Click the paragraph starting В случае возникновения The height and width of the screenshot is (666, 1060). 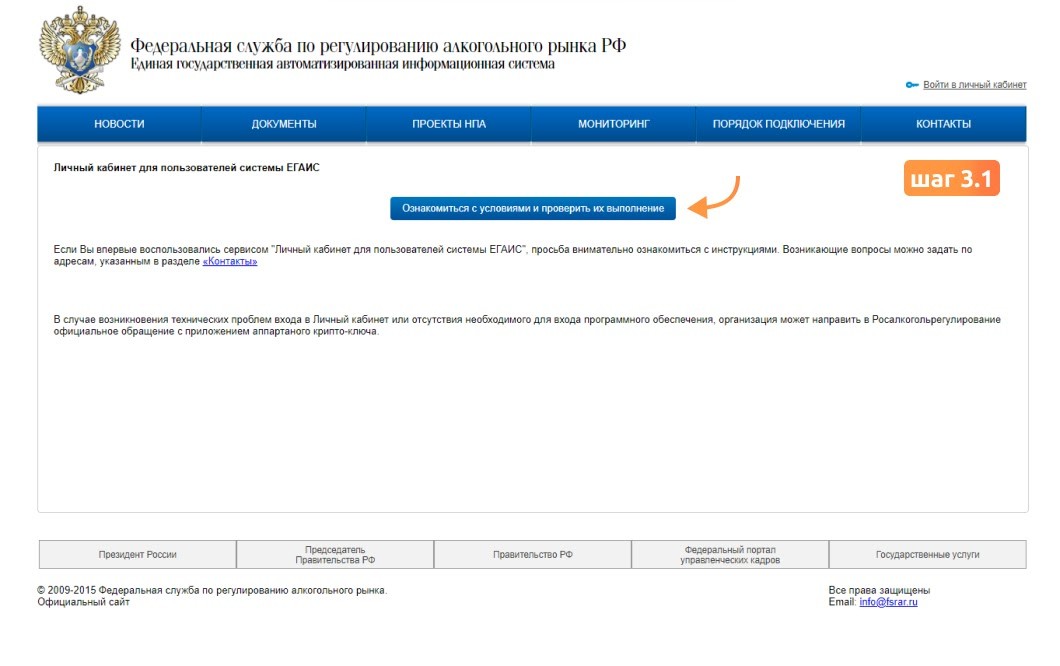pyautogui.click(x=527, y=325)
